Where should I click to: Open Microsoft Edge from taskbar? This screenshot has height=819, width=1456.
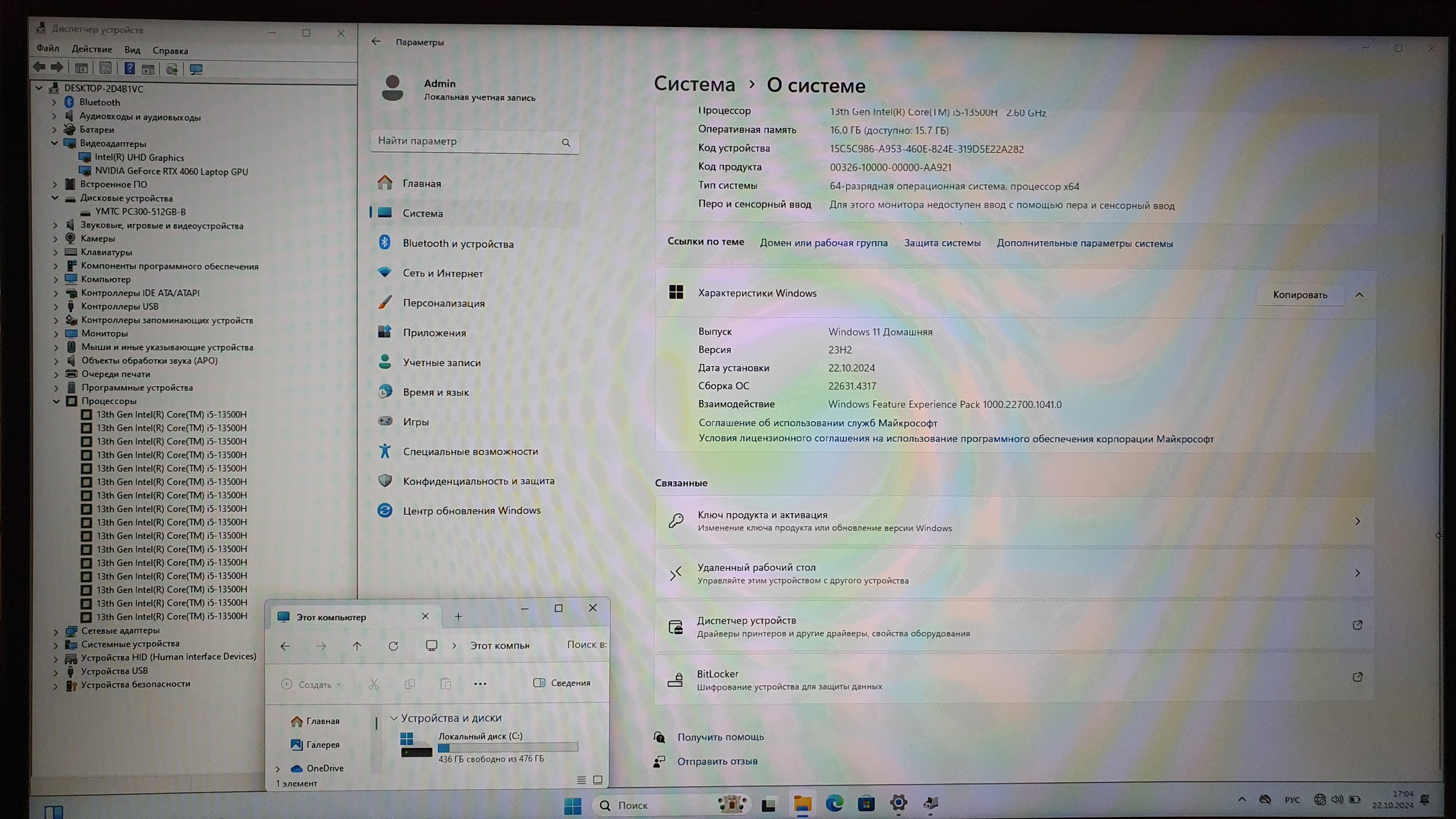pos(834,804)
